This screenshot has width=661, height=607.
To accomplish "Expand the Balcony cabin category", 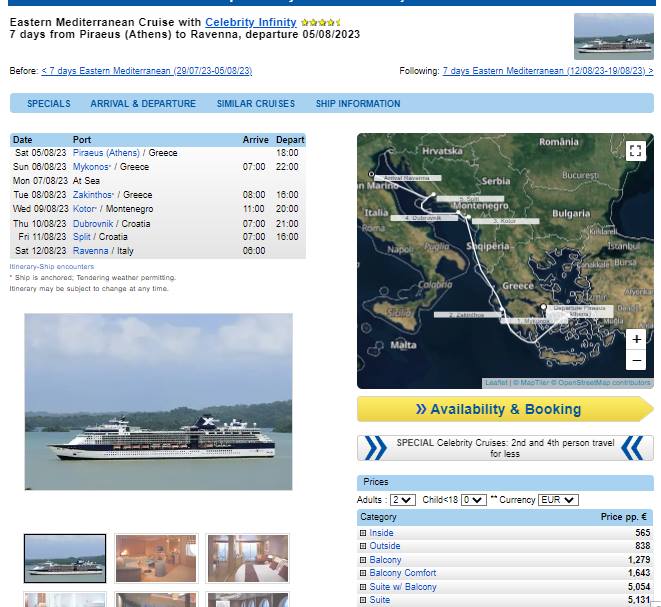I will (x=363, y=560).
